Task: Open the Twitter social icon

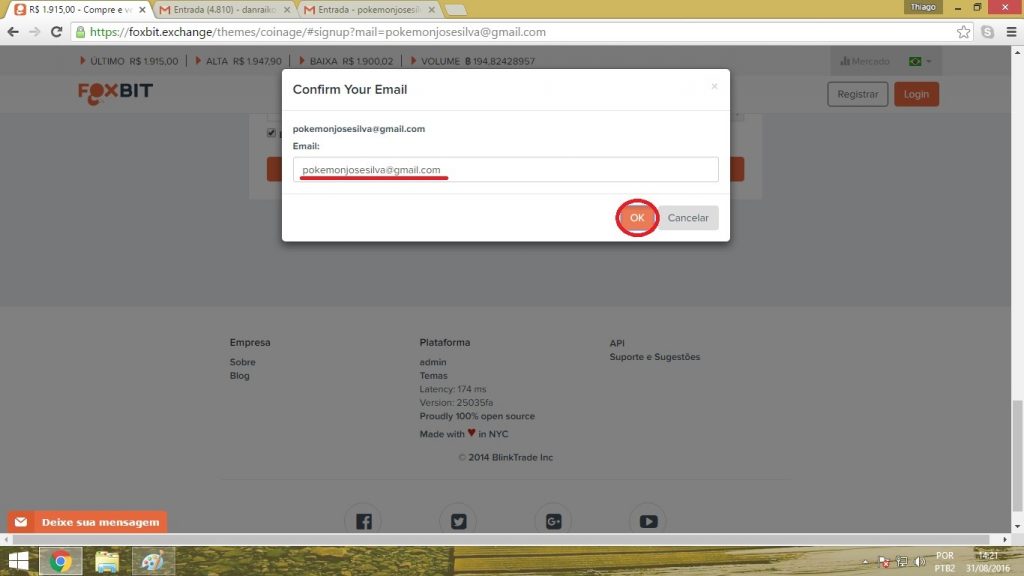Action: [458, 521]
